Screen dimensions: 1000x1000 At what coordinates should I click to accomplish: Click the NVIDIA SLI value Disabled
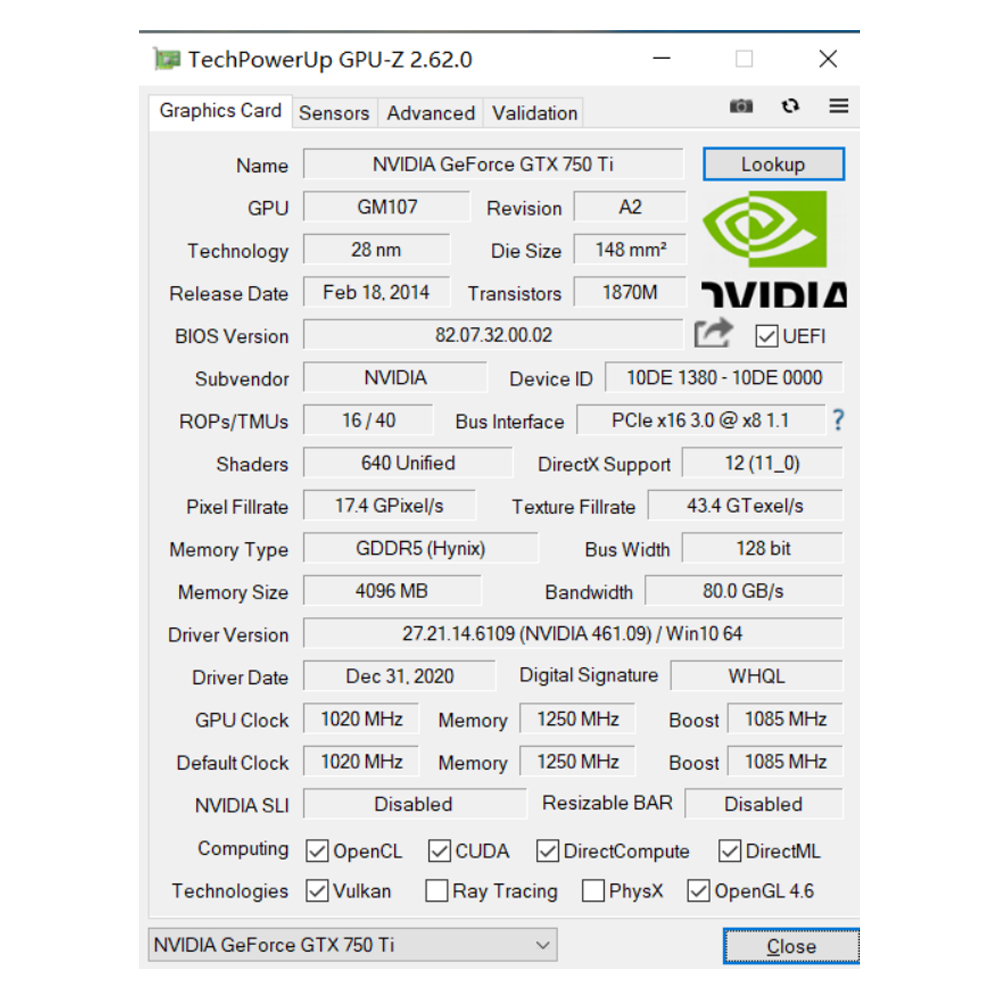click(x=415, y=804)
